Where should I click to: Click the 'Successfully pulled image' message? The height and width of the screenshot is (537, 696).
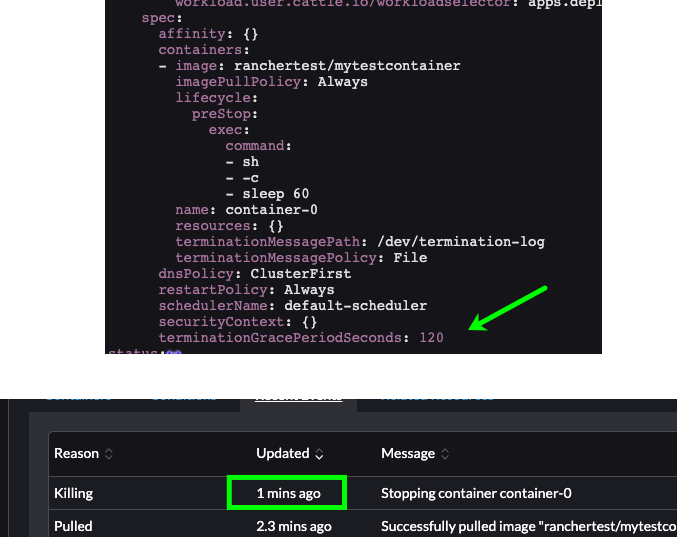529,526
